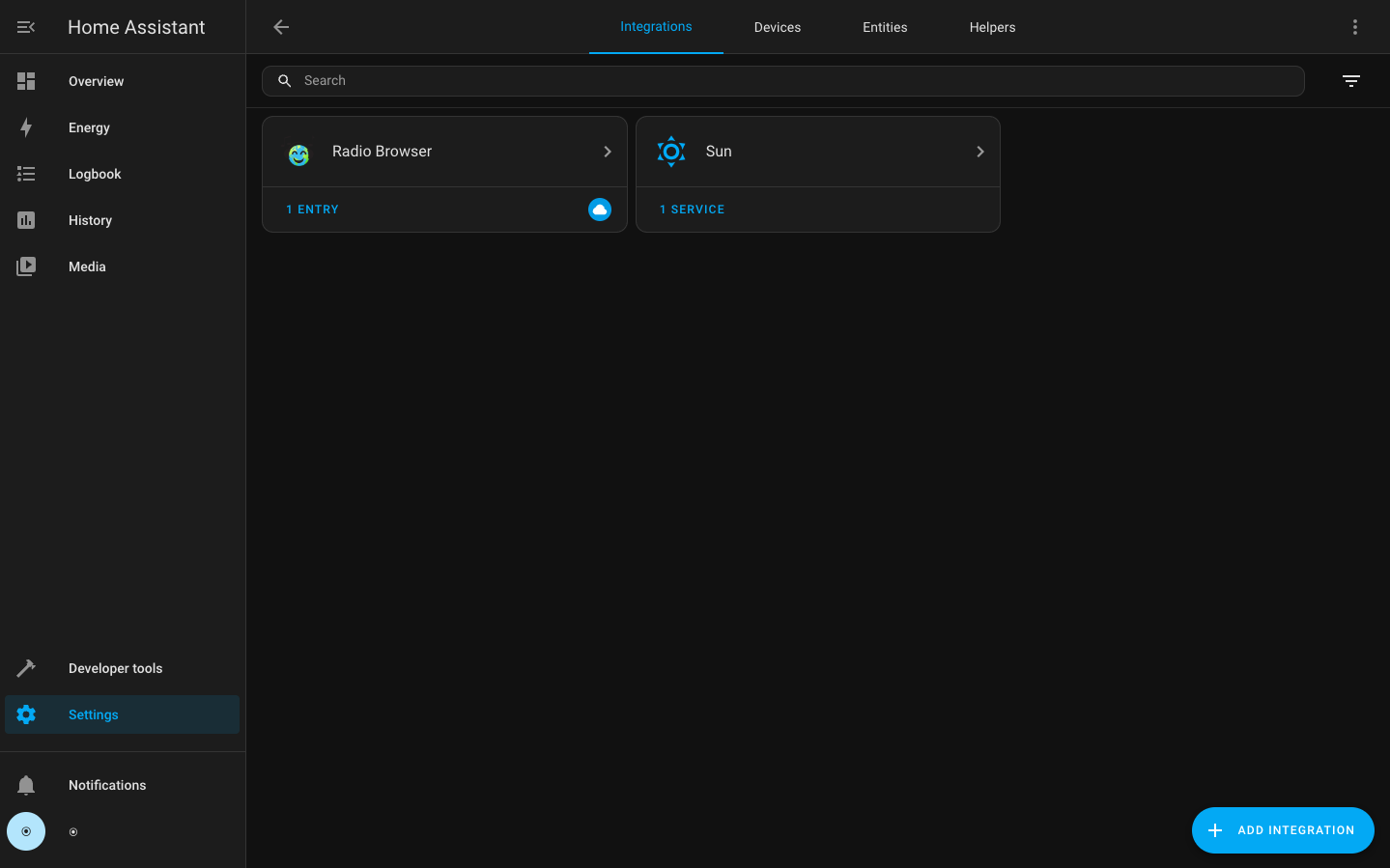Viewport: 1390px width, 868px height.
Task: Expand Radio Browser with chevron
Action: tap(608, 152)
